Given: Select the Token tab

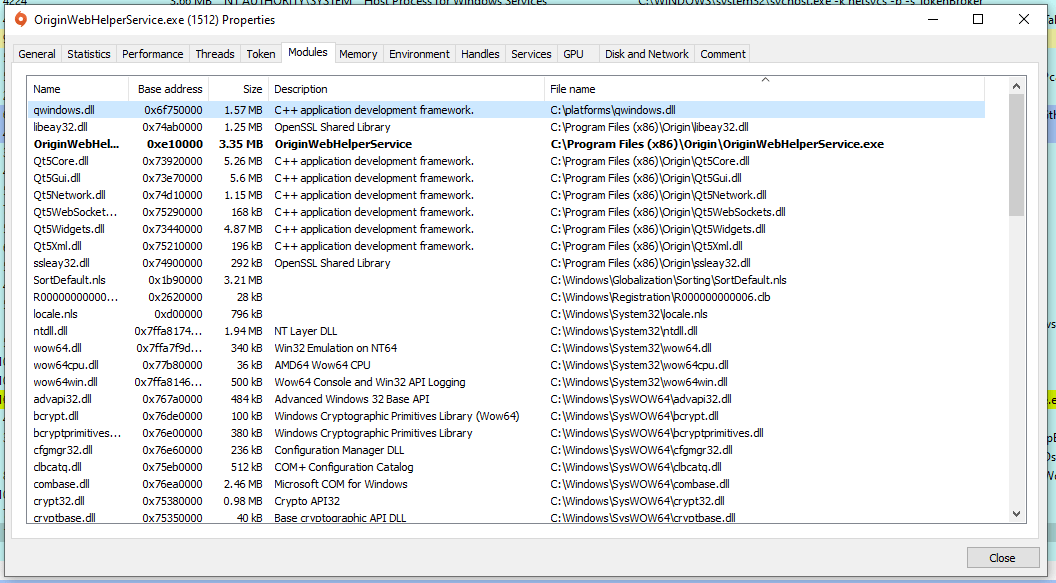Looking at the screenshot, I should click(261, 54).
